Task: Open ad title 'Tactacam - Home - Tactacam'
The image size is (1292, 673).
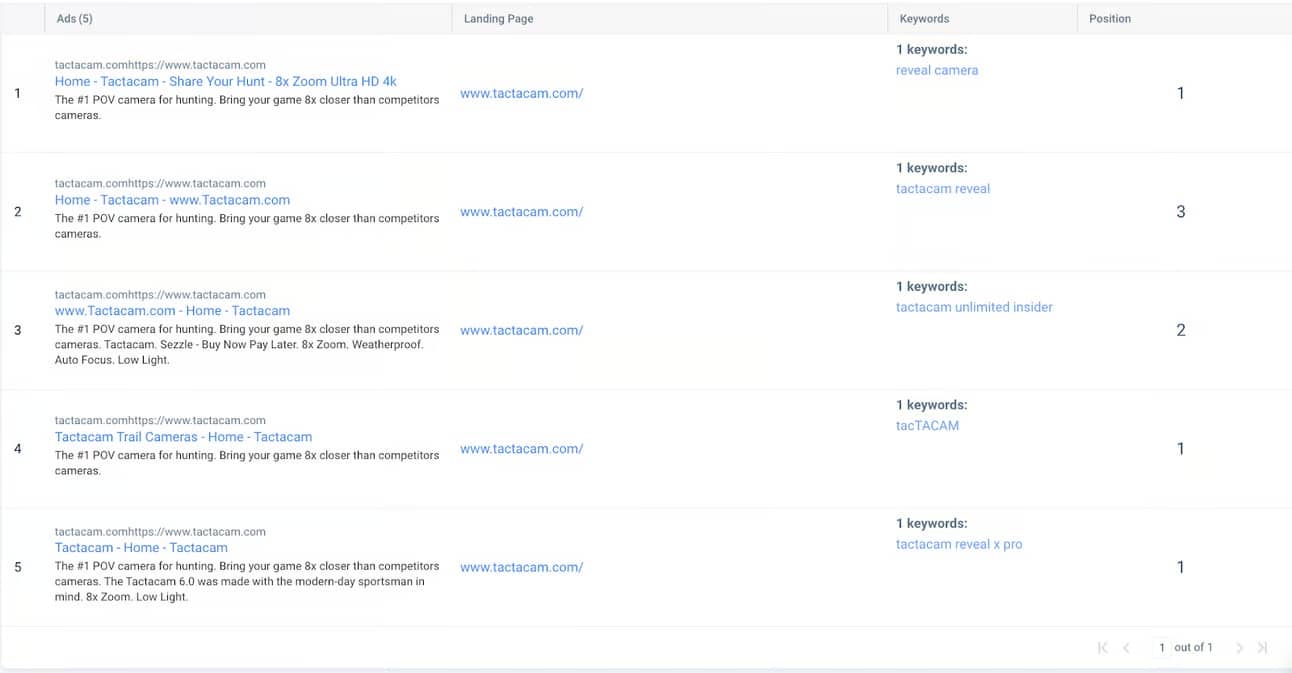Action: coord(141,548)
